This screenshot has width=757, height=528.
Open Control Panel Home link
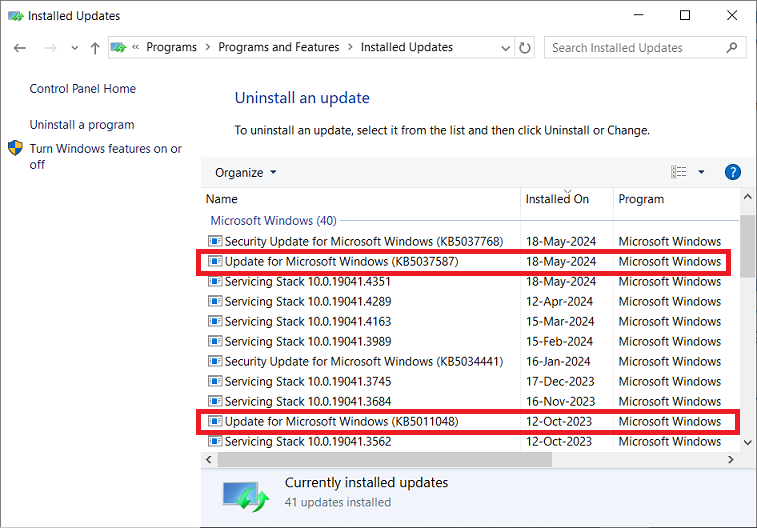[82, 89]
